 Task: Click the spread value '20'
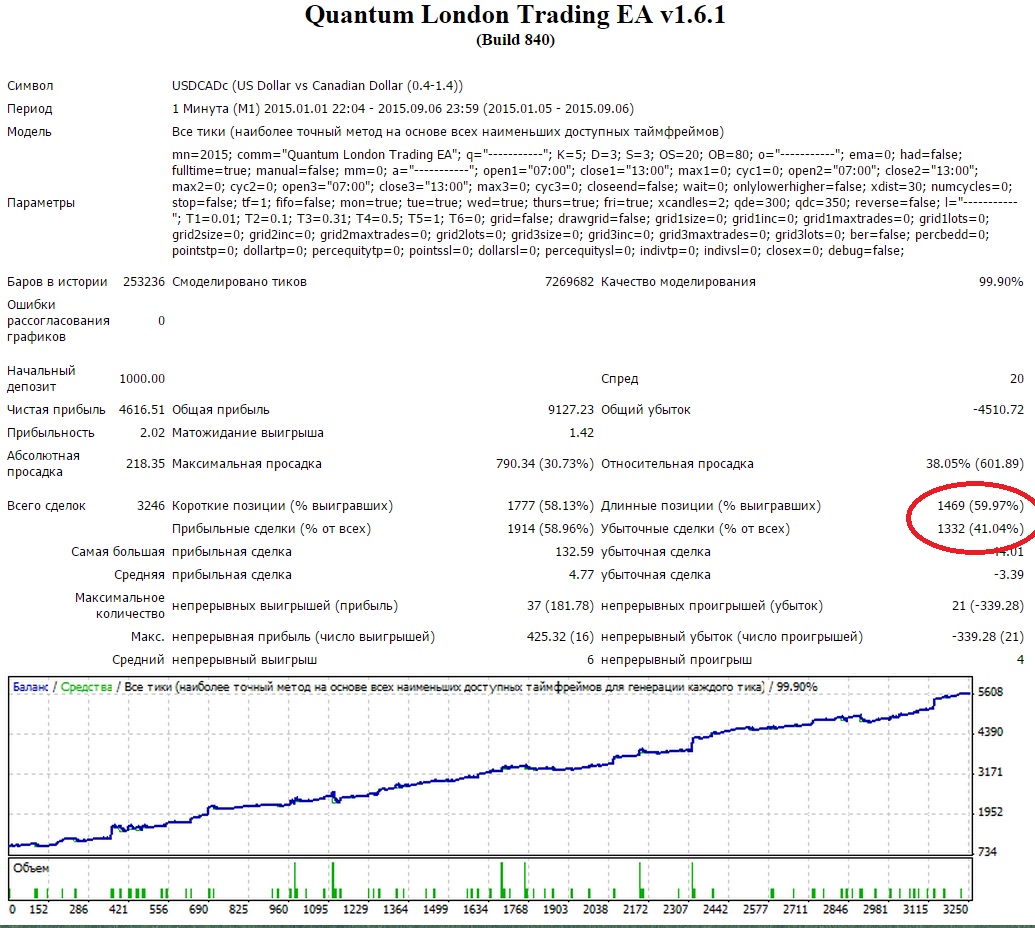click(x=1017, y=379)
